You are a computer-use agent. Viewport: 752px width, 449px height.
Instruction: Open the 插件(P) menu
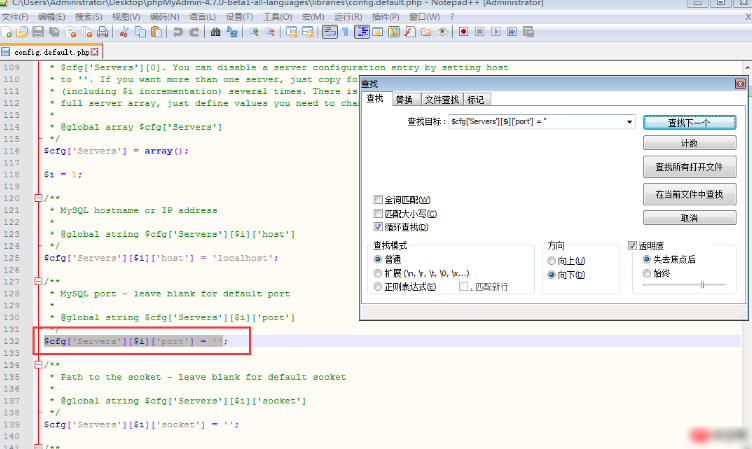coord(386,17)
